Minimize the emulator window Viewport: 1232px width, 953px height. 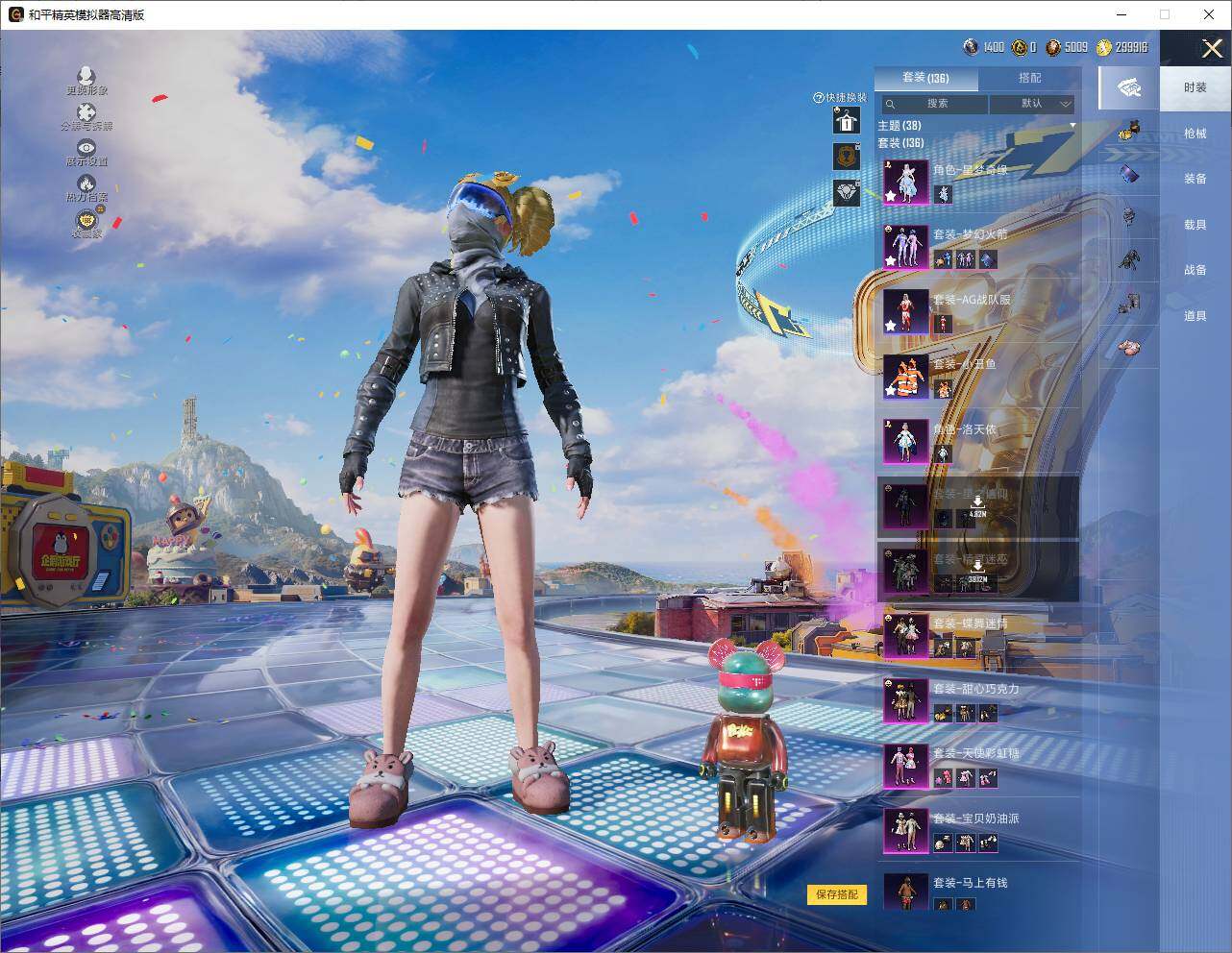click(1121, 14)
